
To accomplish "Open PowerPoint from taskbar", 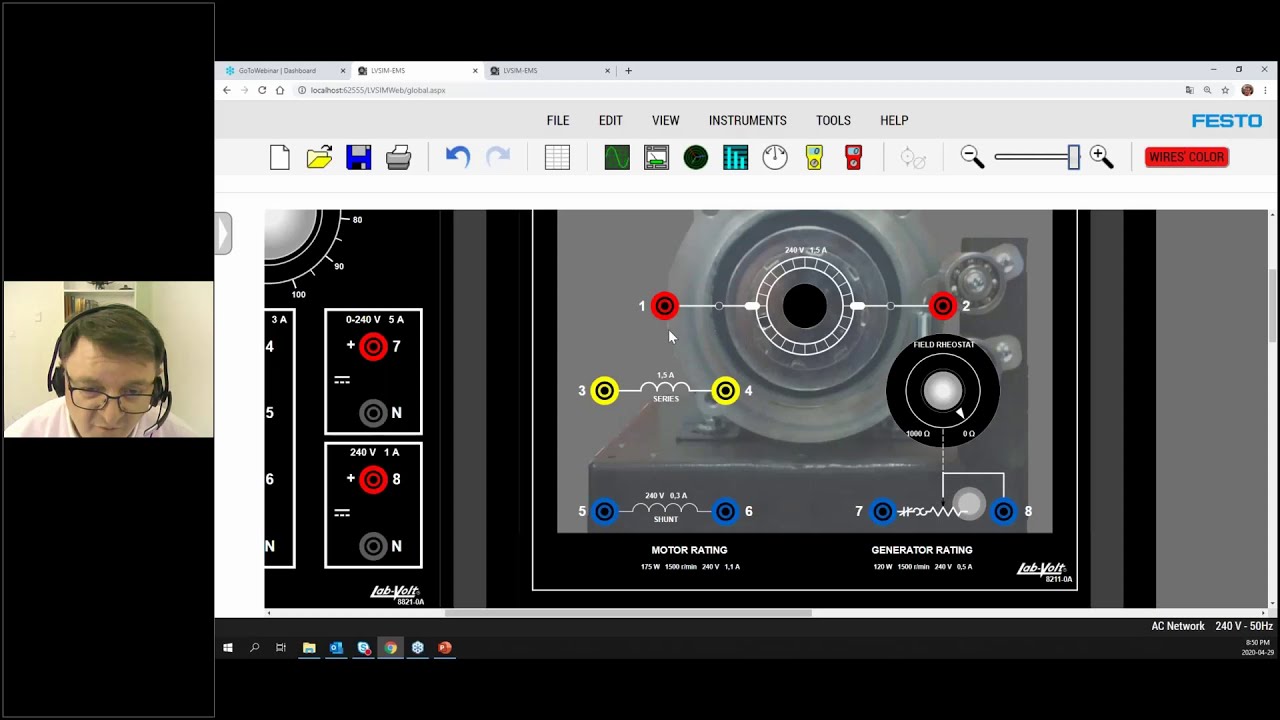I will [x=445, y=648].
